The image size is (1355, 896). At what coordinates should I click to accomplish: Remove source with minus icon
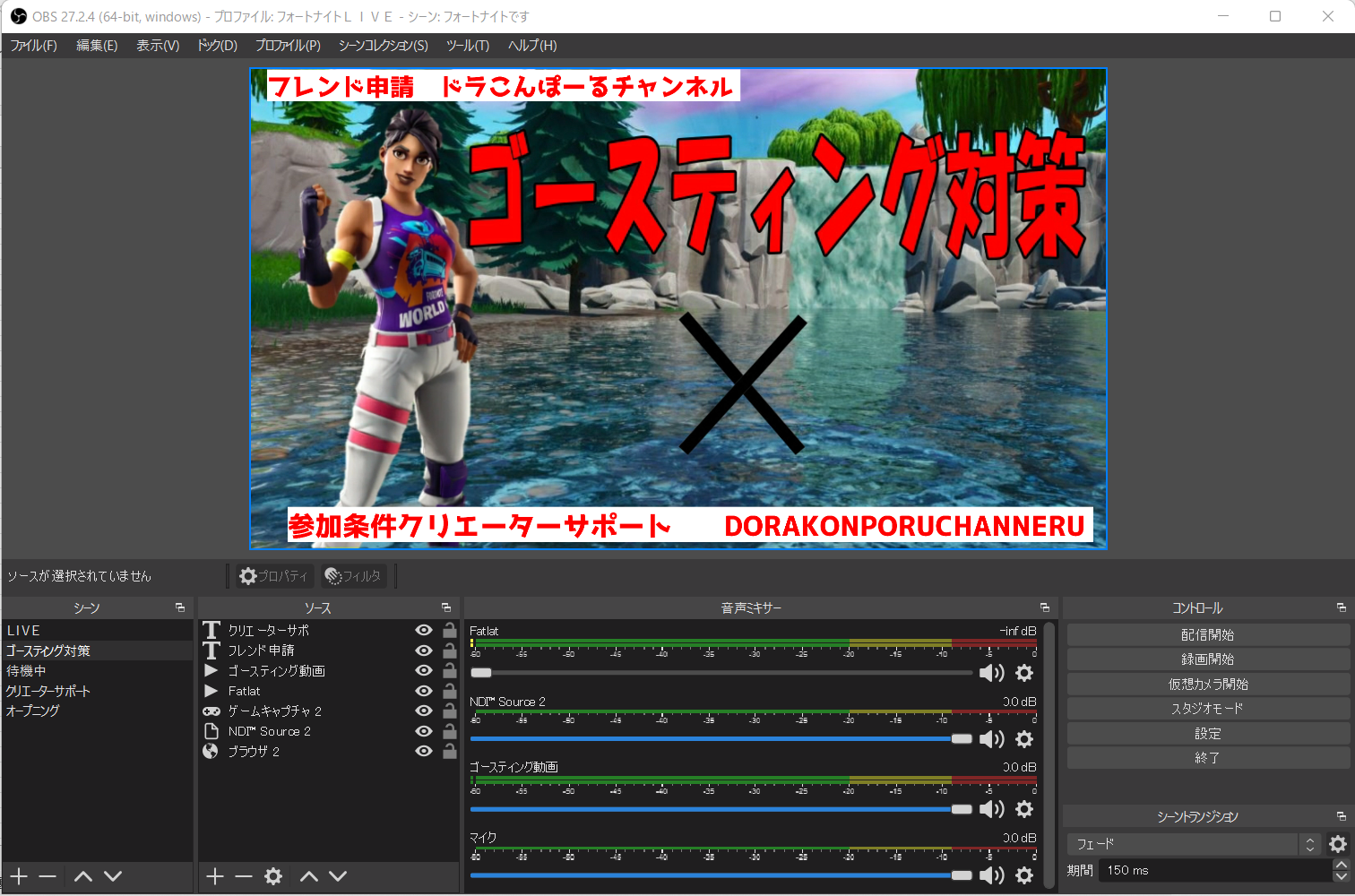pyautogui.click(x=244, y=876)
